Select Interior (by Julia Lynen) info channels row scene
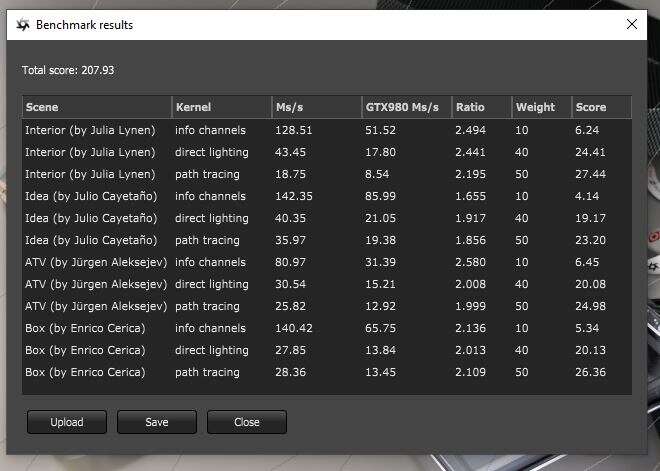Image resolution: width=660 pixels, height=471 pixels. click(x=90, y=130)
